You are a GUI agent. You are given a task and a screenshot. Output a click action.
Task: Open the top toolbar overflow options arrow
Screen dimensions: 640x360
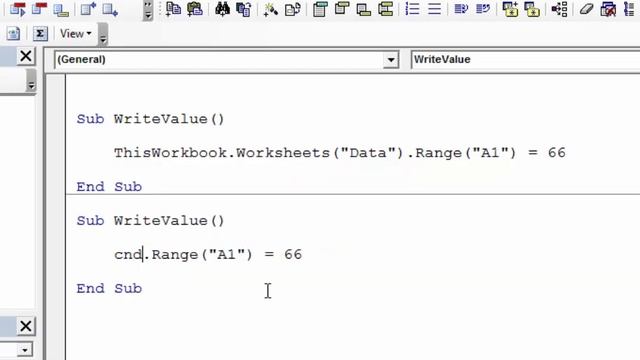[148, 10]
